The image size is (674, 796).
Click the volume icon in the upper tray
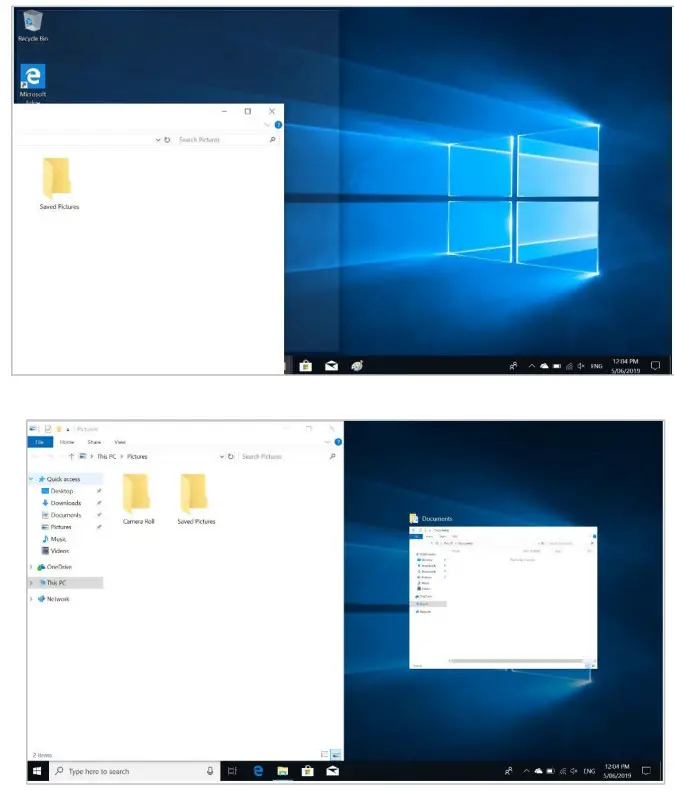click(581, 366)
